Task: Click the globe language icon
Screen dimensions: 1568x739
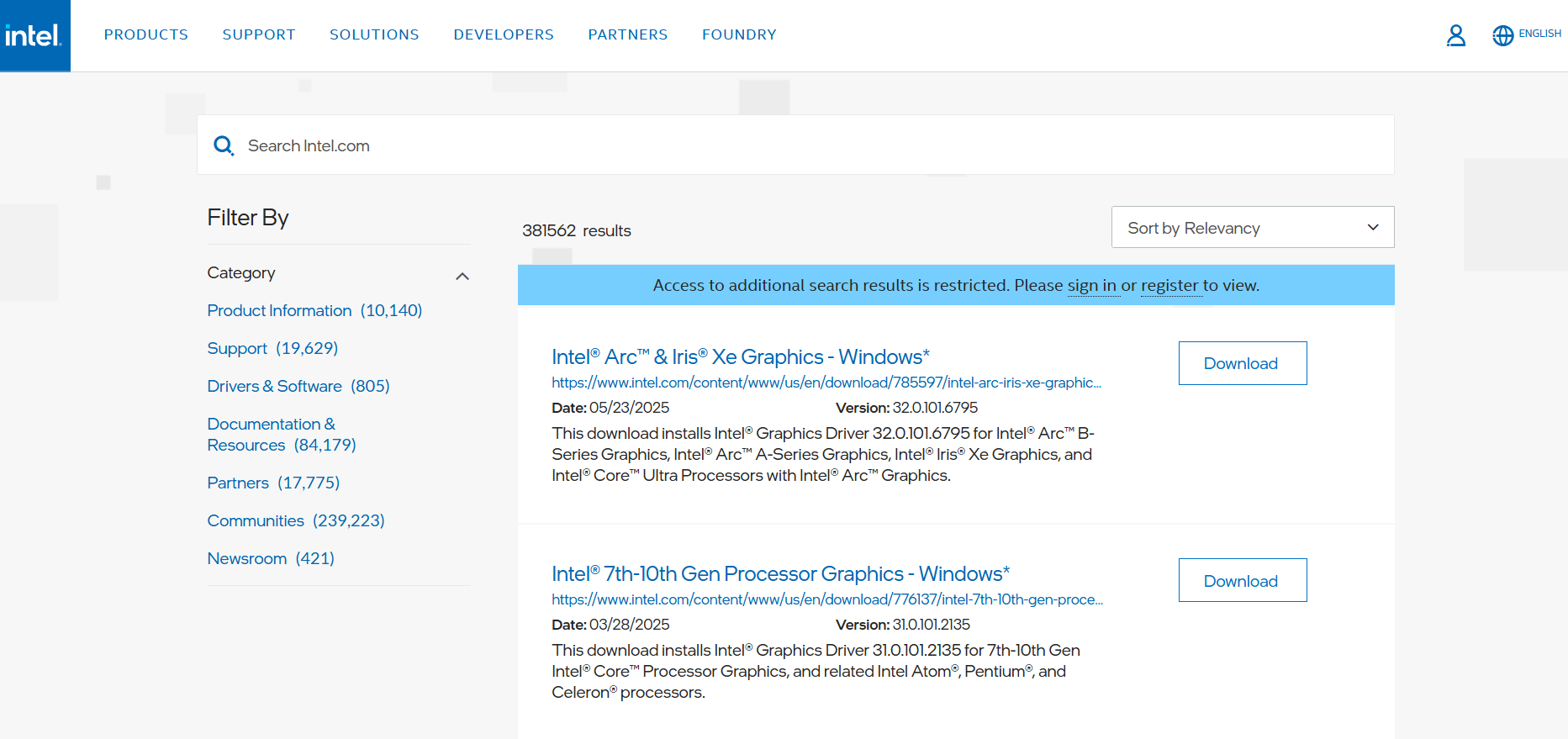Action: click(1502, 35)
